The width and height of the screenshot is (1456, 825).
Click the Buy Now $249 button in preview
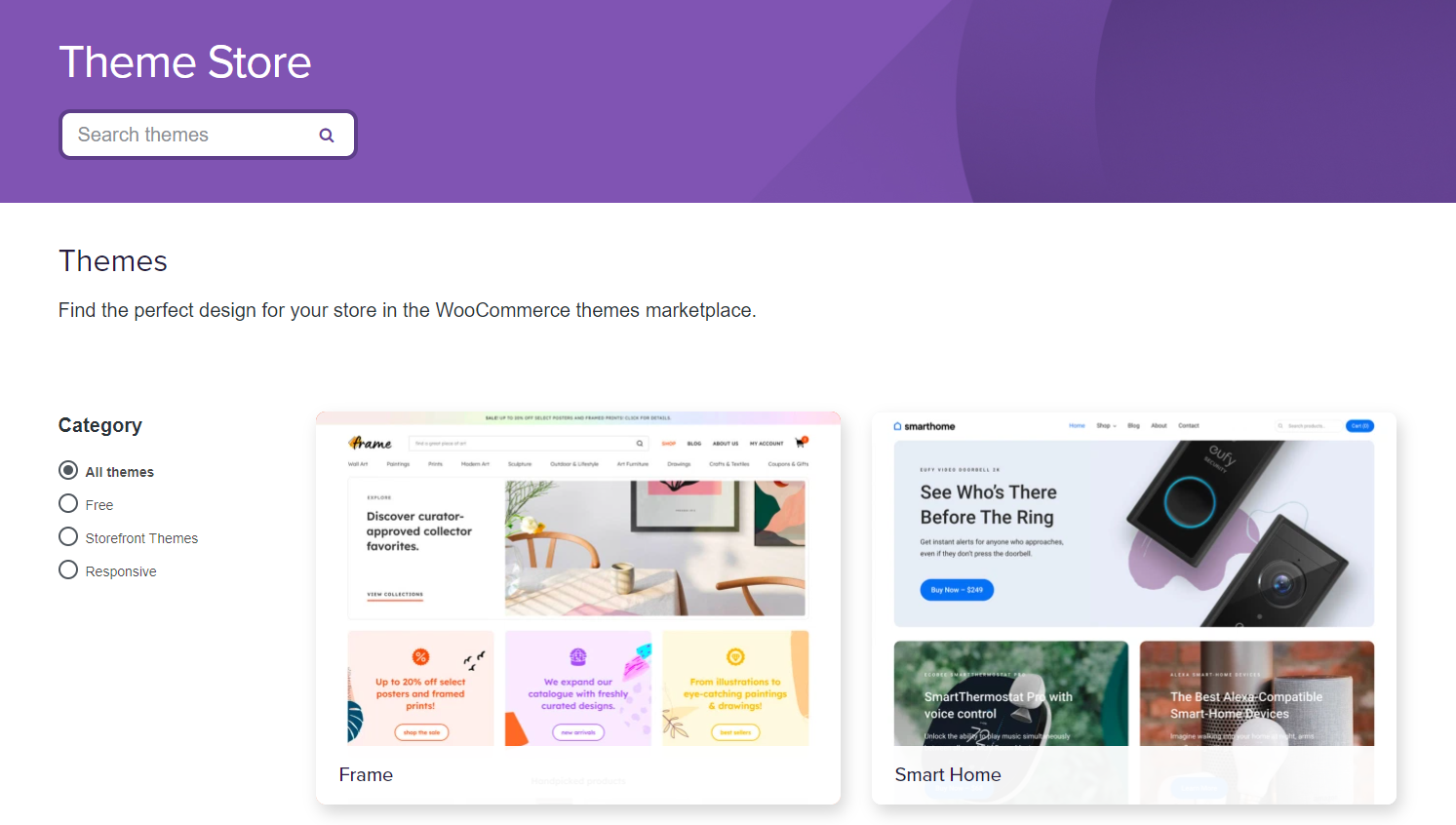[957, 590]
